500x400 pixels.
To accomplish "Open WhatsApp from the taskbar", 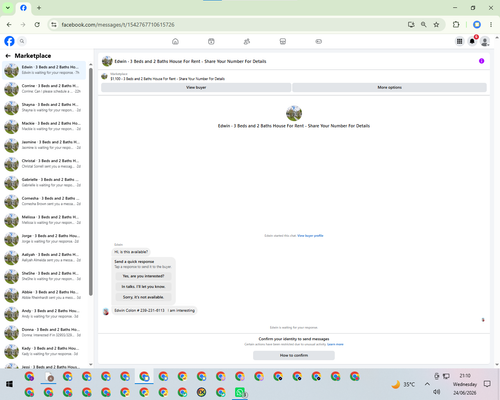I will pos(240,392).
